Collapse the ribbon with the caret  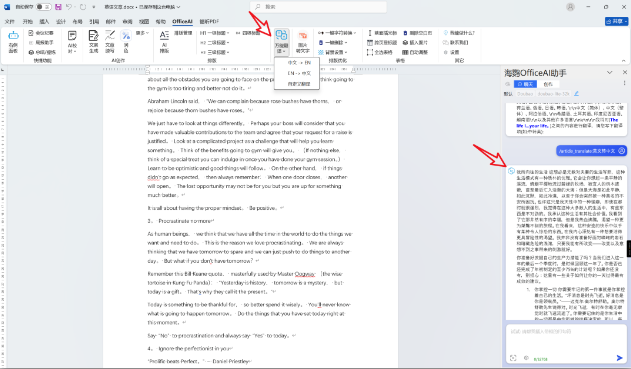point(623,61)
